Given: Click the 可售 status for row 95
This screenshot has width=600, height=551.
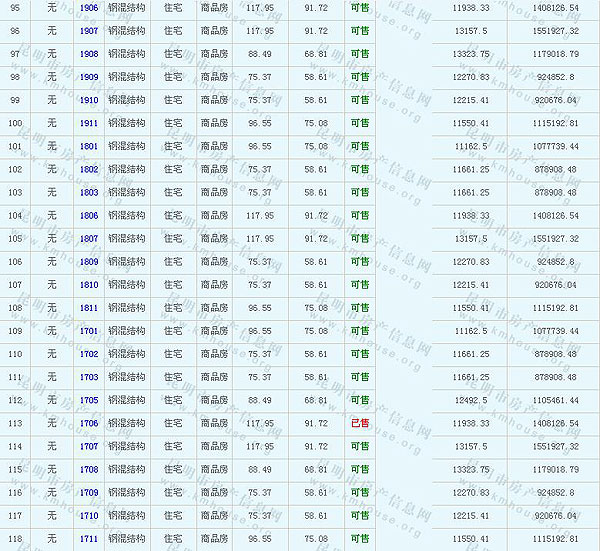Looking at the screenshot, I should point(360,8).
